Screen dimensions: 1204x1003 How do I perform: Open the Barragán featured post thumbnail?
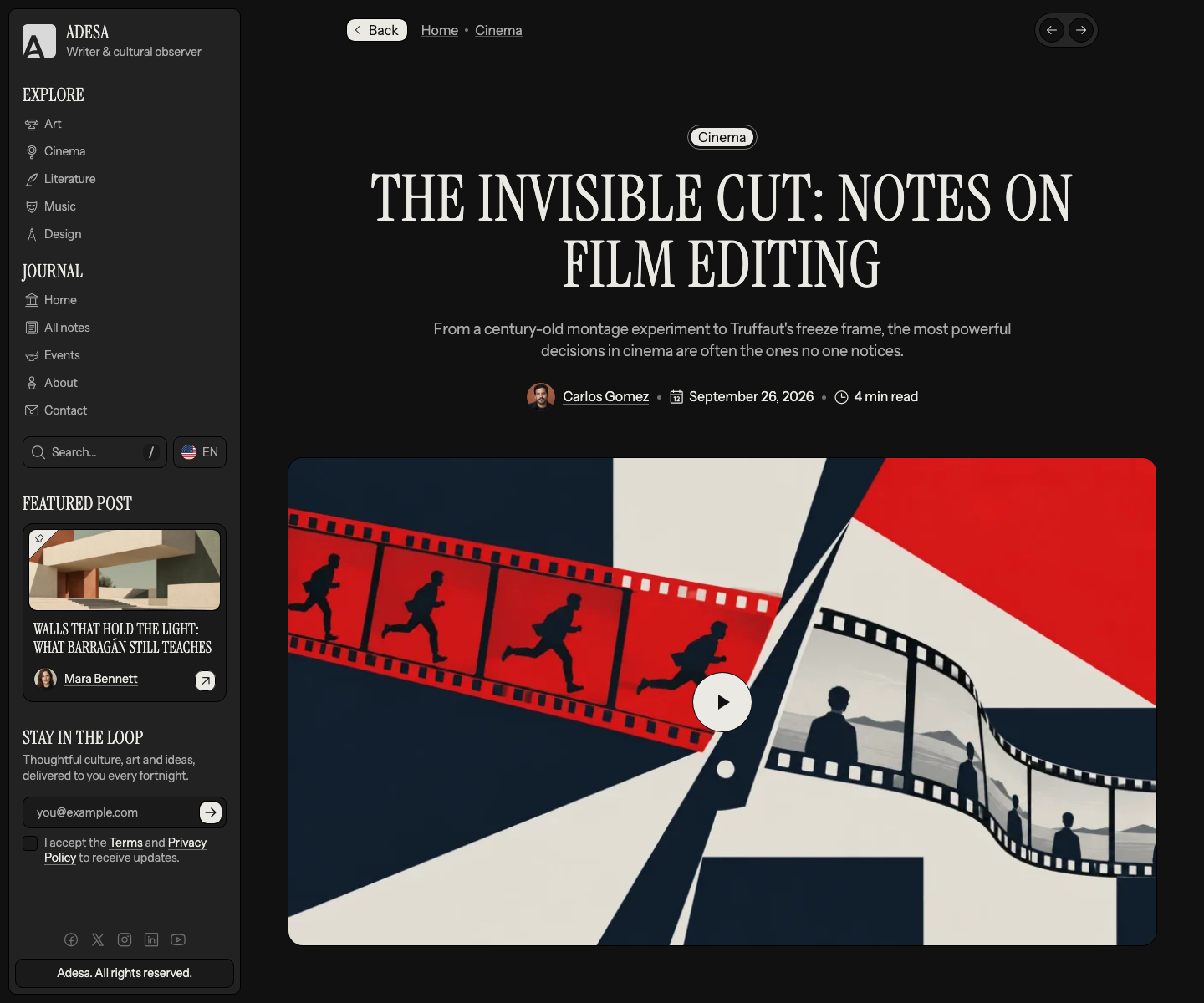(125, 570)
